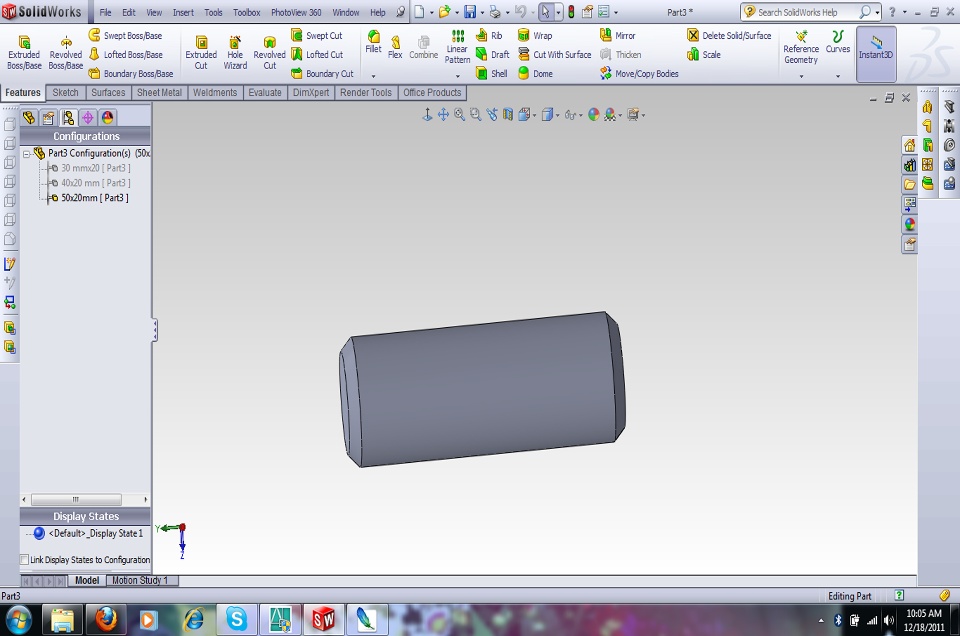Click the Mirror feature tool

tap(616, 36)
